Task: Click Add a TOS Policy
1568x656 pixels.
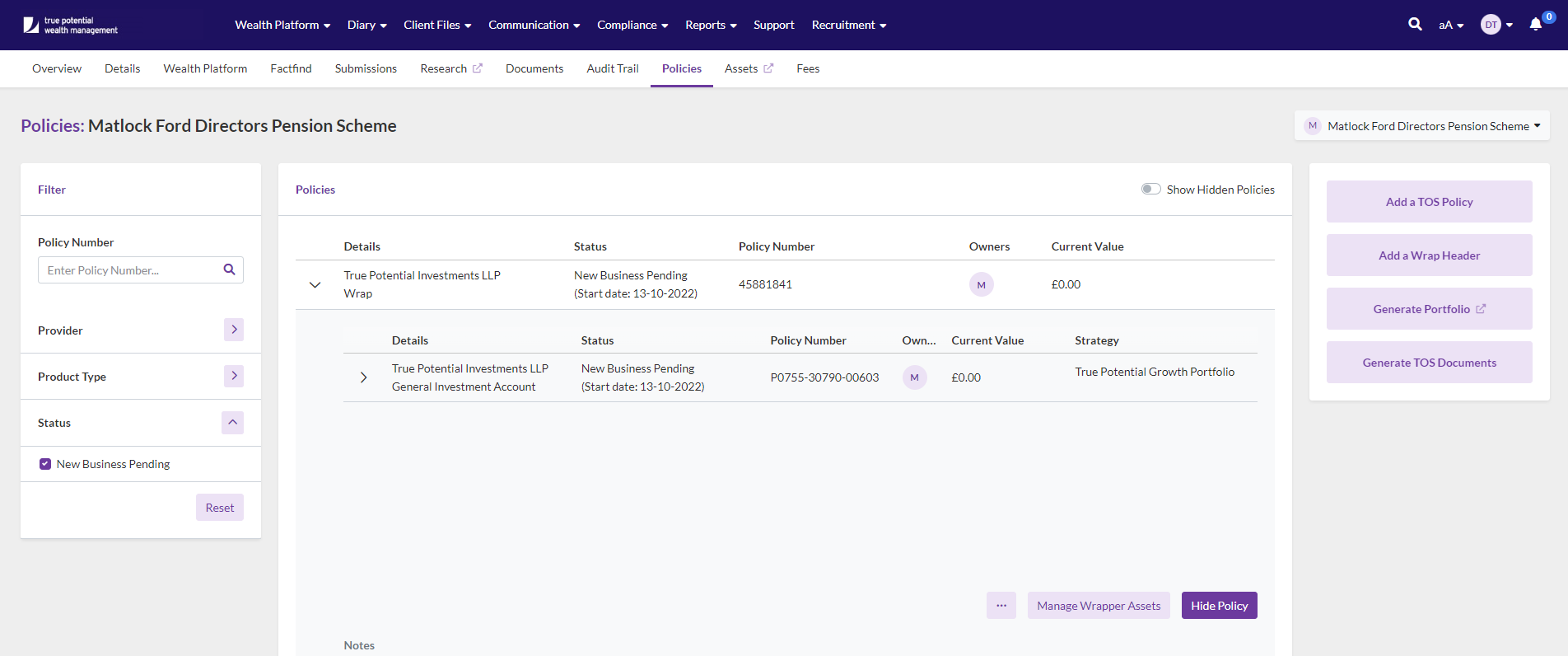Action: 1429,202
